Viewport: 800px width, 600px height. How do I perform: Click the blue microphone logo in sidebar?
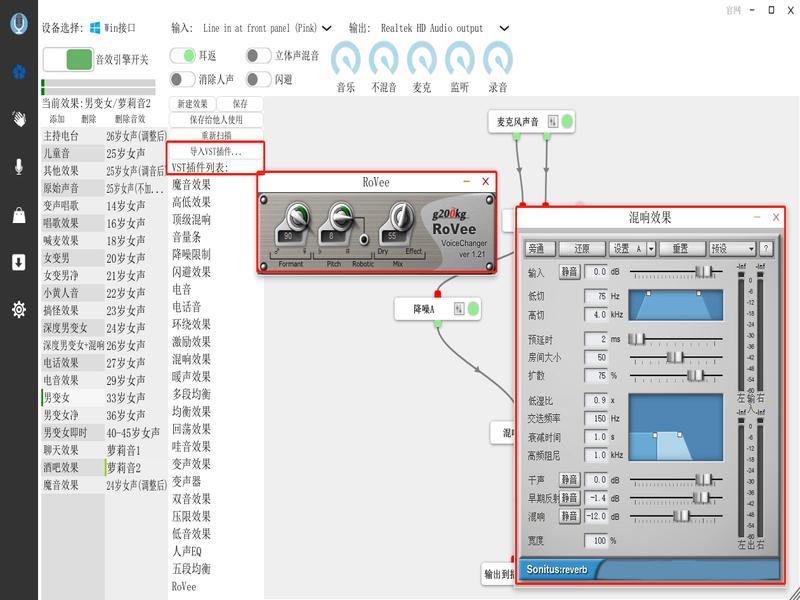click(19, 23)
